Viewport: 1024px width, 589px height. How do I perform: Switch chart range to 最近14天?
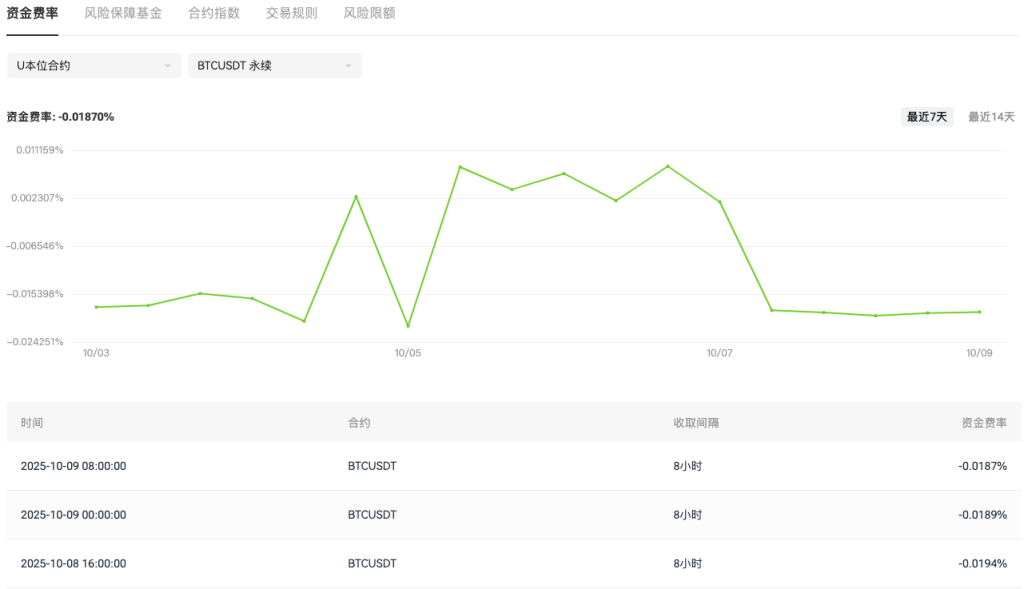pyautogui.click(x=991, y=117)
